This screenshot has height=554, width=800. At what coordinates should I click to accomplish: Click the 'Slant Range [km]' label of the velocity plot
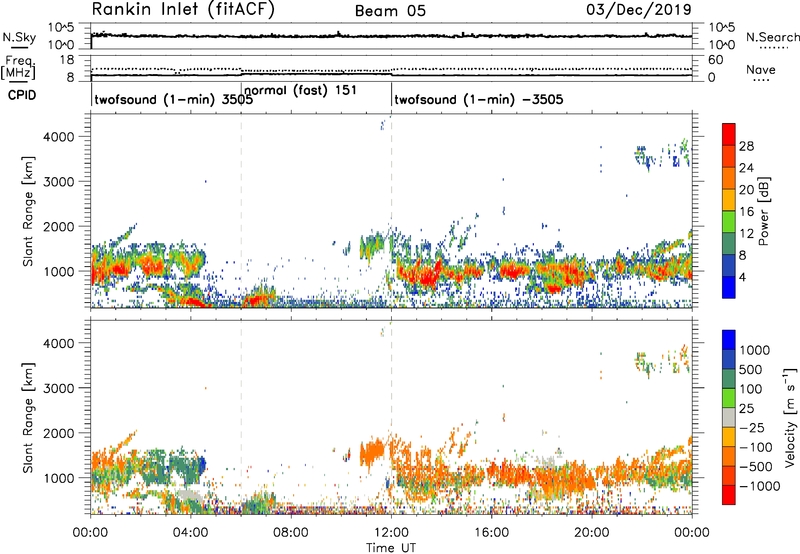point(28,418)
